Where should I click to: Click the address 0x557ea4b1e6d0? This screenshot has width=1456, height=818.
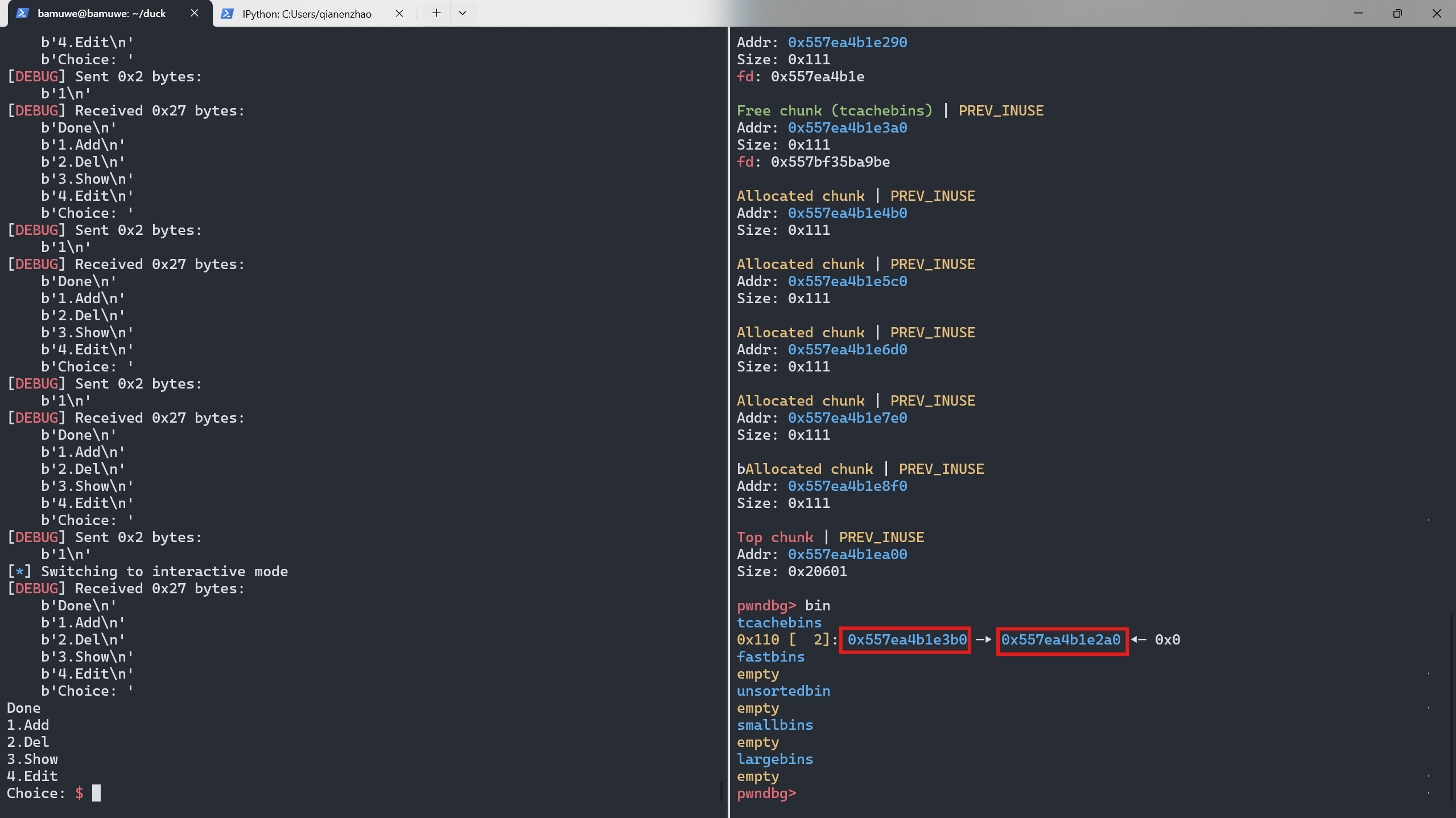(x=847, y=349)
